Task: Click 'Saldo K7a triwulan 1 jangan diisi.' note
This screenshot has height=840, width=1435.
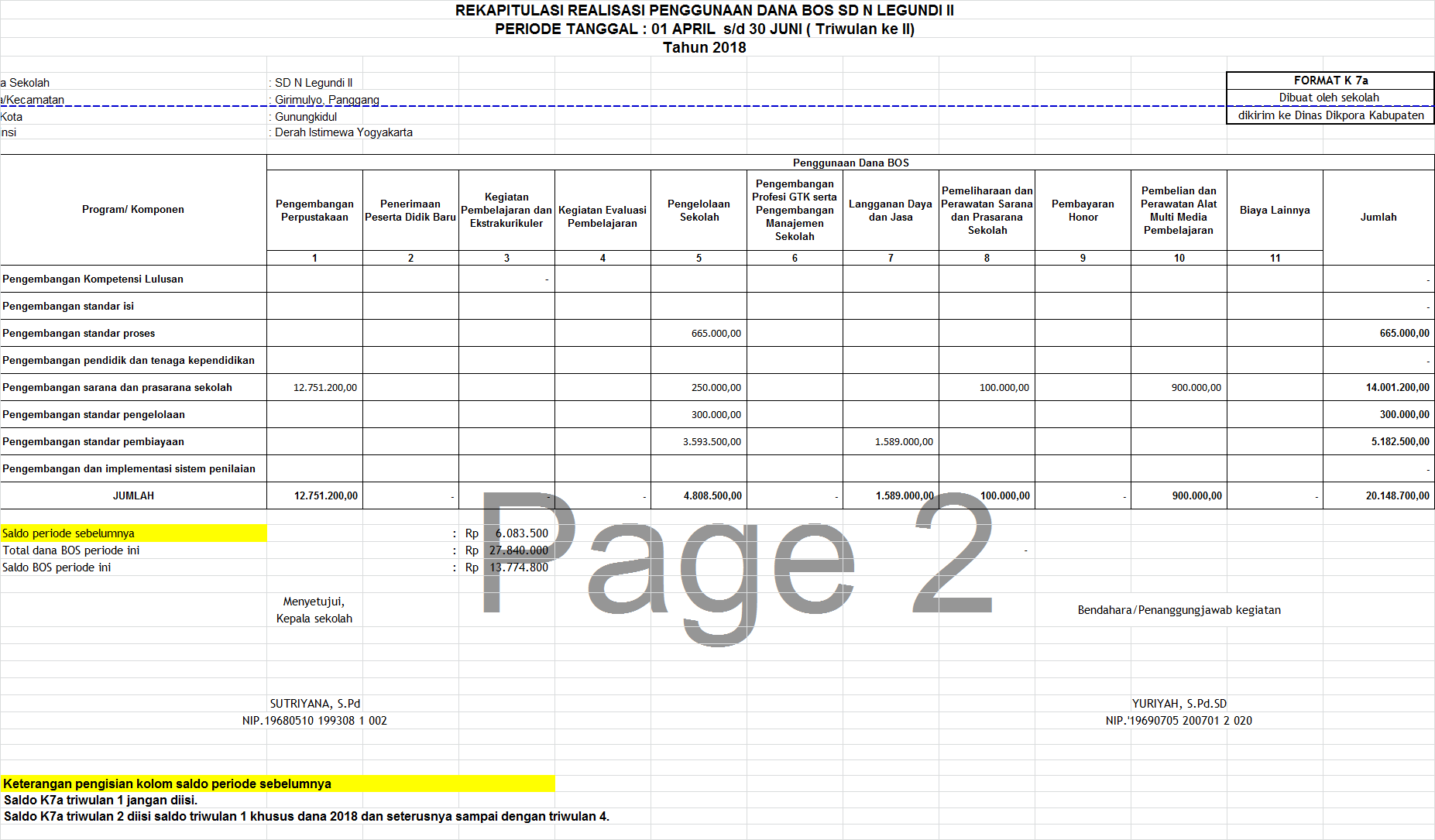Action: [100, 800]
